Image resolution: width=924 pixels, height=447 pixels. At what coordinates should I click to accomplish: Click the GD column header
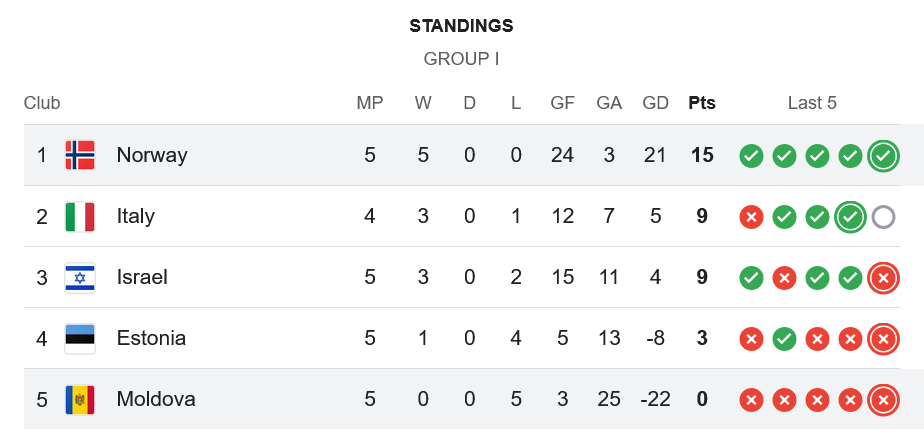click(x=655, y=102)
